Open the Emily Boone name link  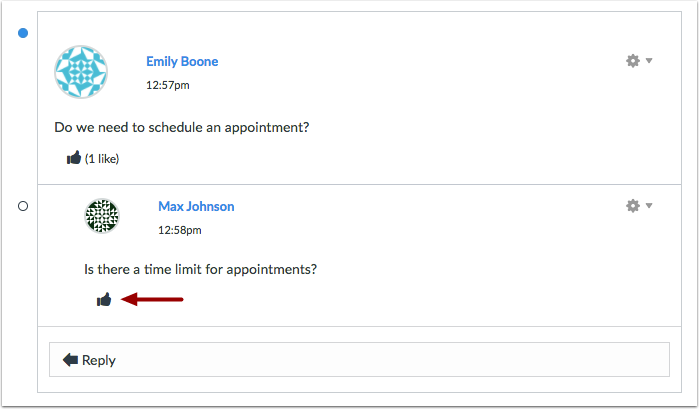pyautogui.click(x=182, y=62)
